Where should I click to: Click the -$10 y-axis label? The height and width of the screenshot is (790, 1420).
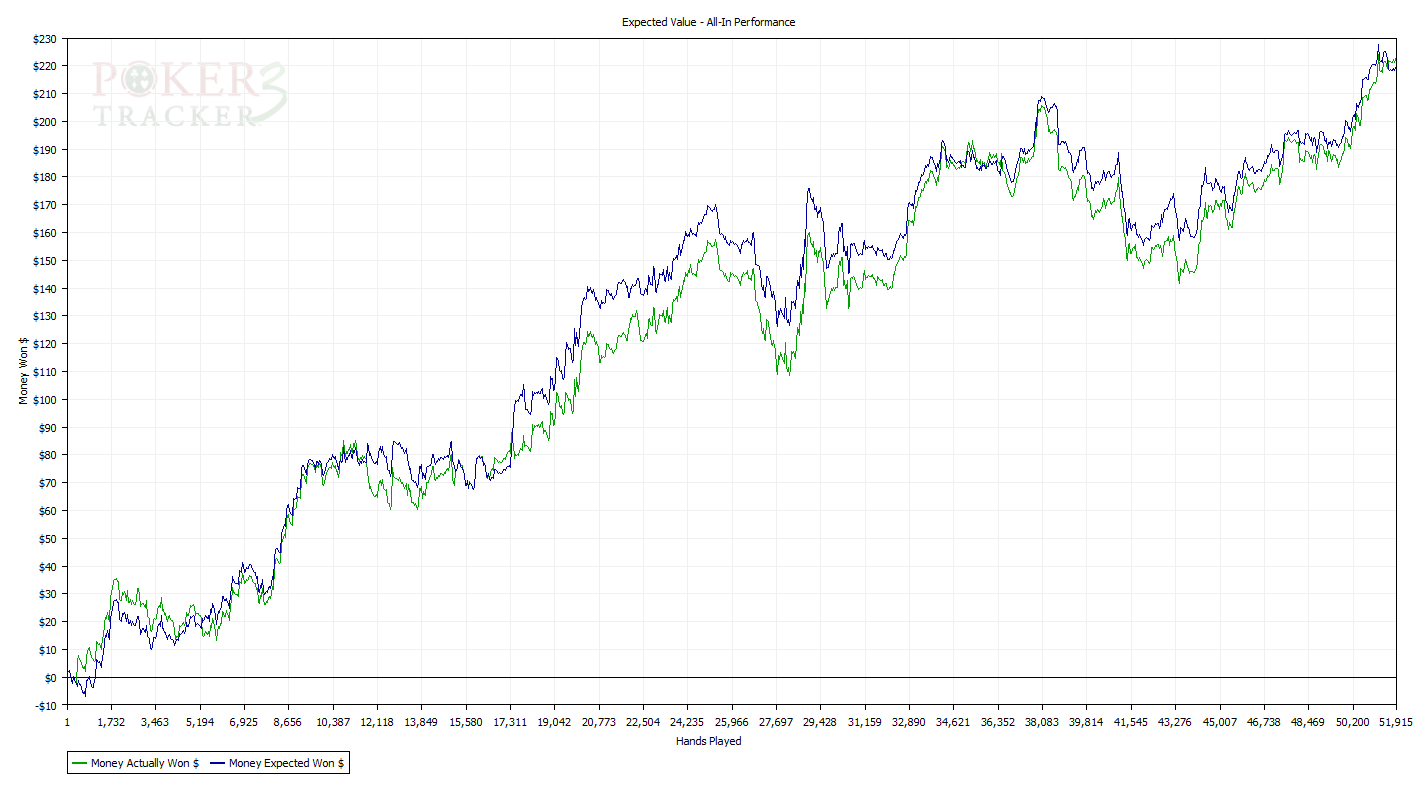point(46,705)
